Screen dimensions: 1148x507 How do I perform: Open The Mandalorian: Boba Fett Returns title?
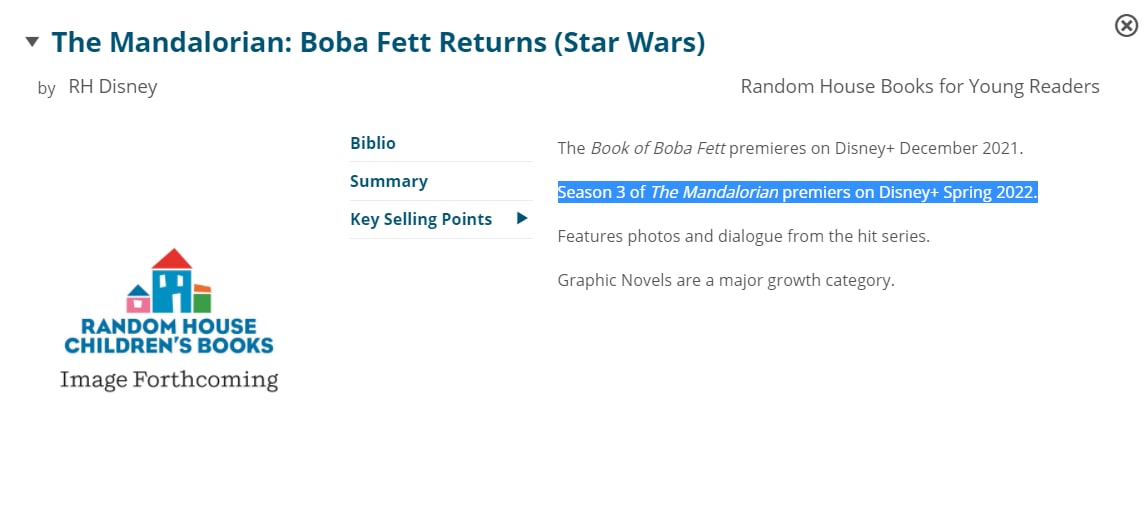coord(378,42)
